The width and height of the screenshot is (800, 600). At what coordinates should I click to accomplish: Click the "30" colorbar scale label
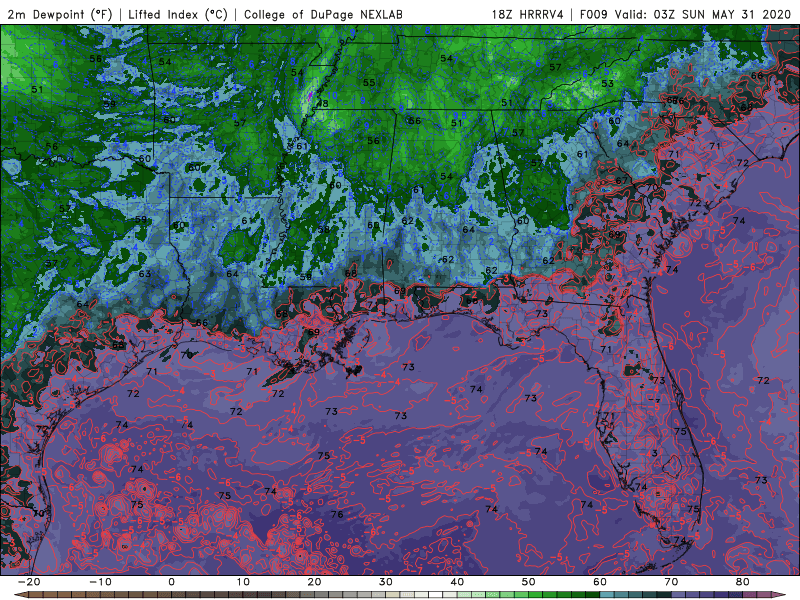coord(386,582)
